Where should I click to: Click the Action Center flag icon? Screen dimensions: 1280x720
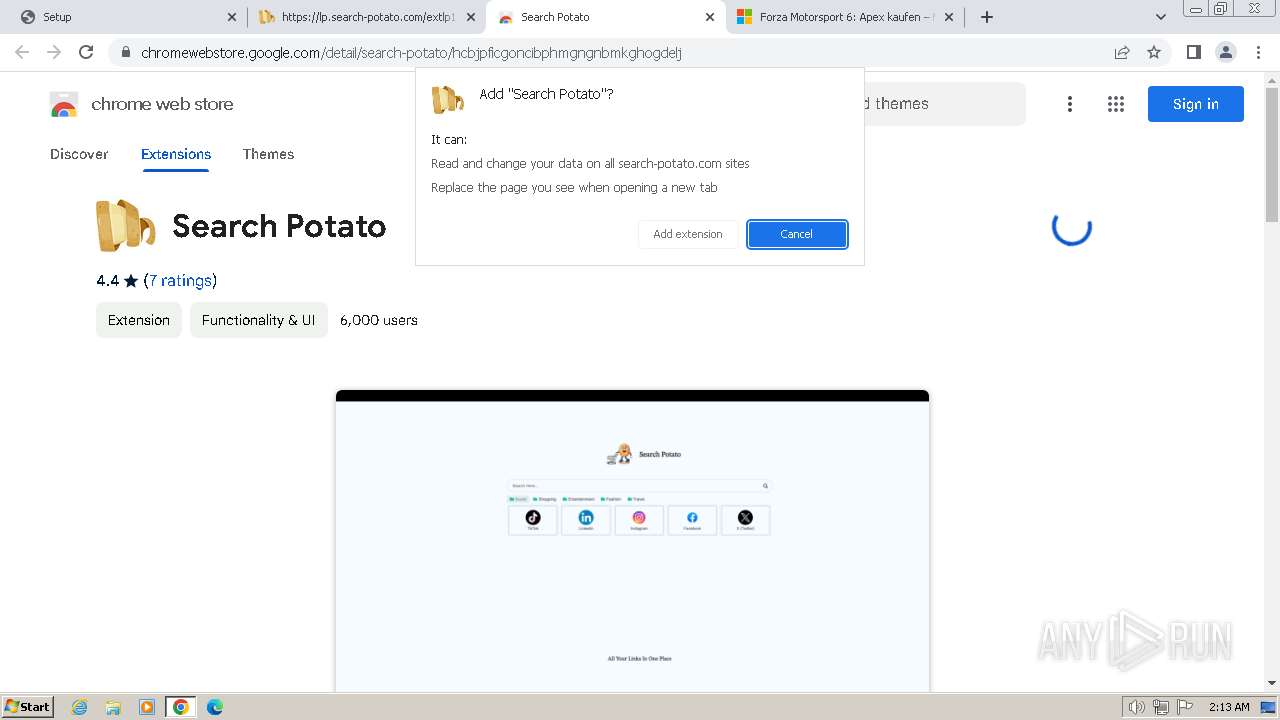(x=1184, y=707)
